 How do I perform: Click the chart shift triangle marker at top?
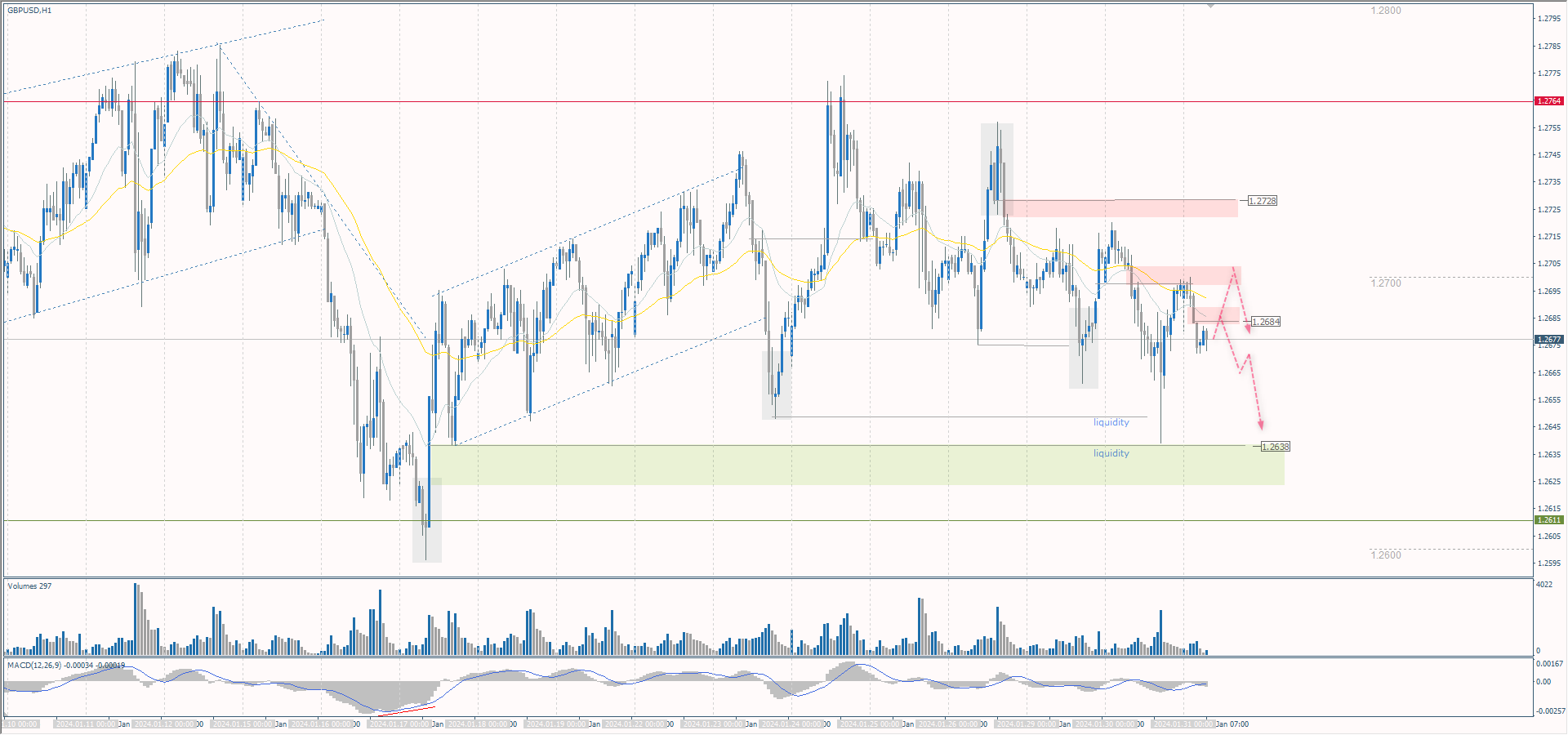pos(1210,6)
